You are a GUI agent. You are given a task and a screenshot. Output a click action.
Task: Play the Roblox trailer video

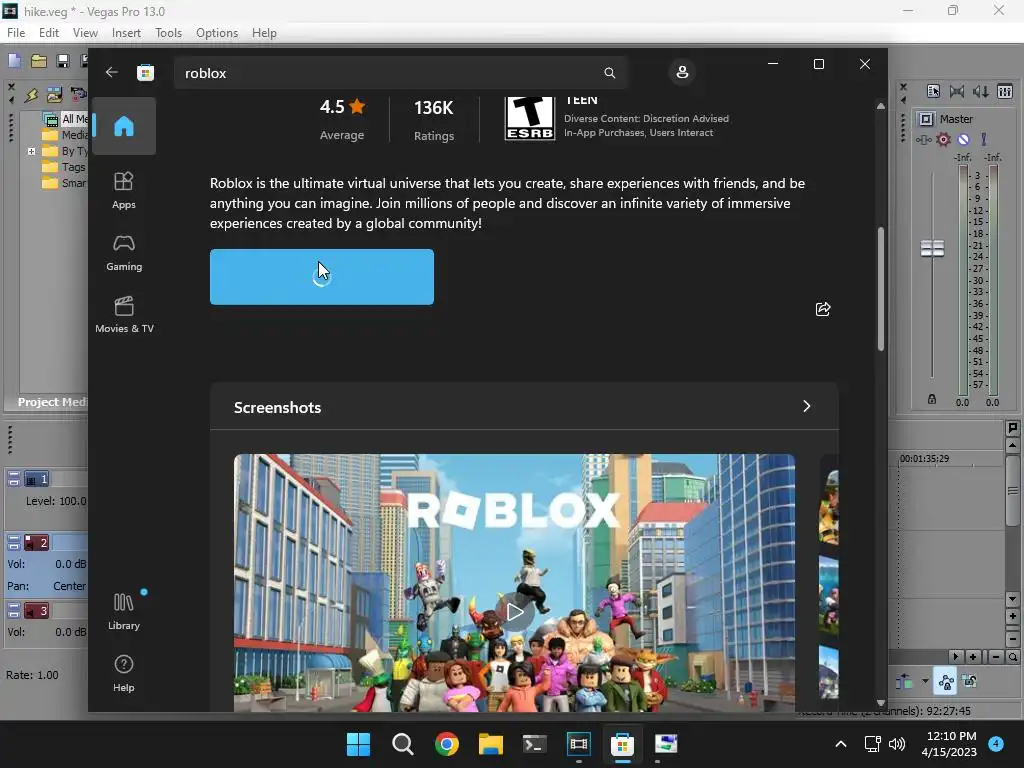[515, 612]
